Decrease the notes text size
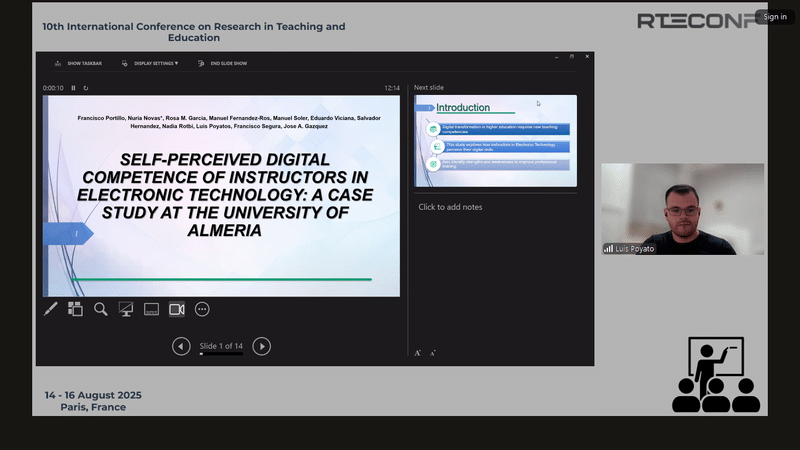Screen dimensions: 800x450 [x=433, y=353]
